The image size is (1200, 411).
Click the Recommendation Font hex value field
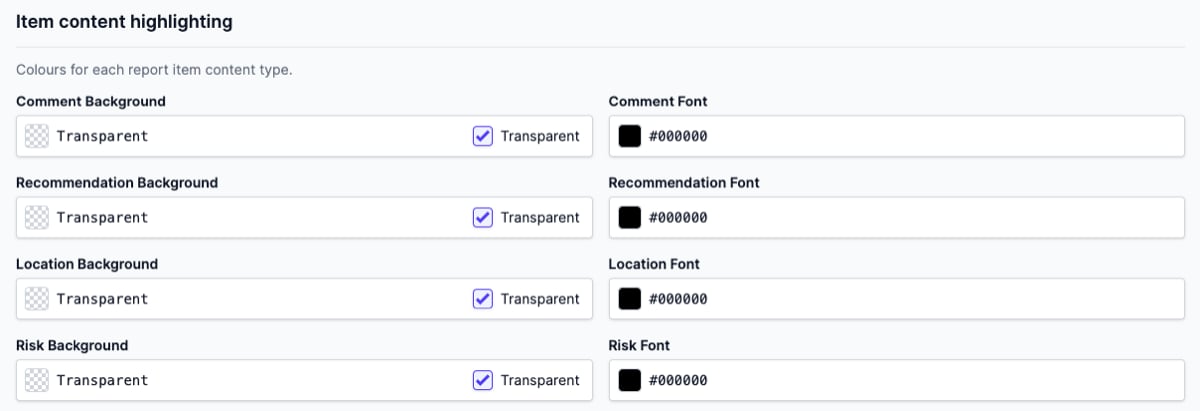(897, 217)
